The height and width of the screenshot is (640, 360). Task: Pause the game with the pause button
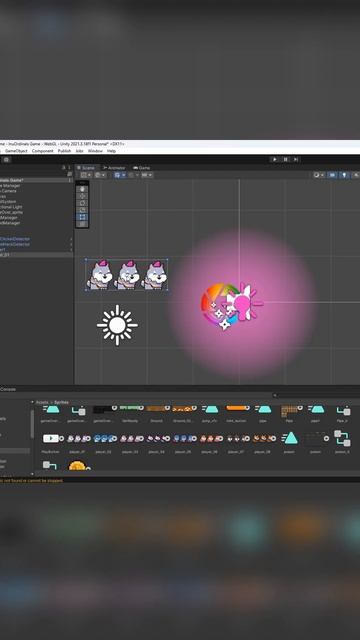tap(285, 159)
